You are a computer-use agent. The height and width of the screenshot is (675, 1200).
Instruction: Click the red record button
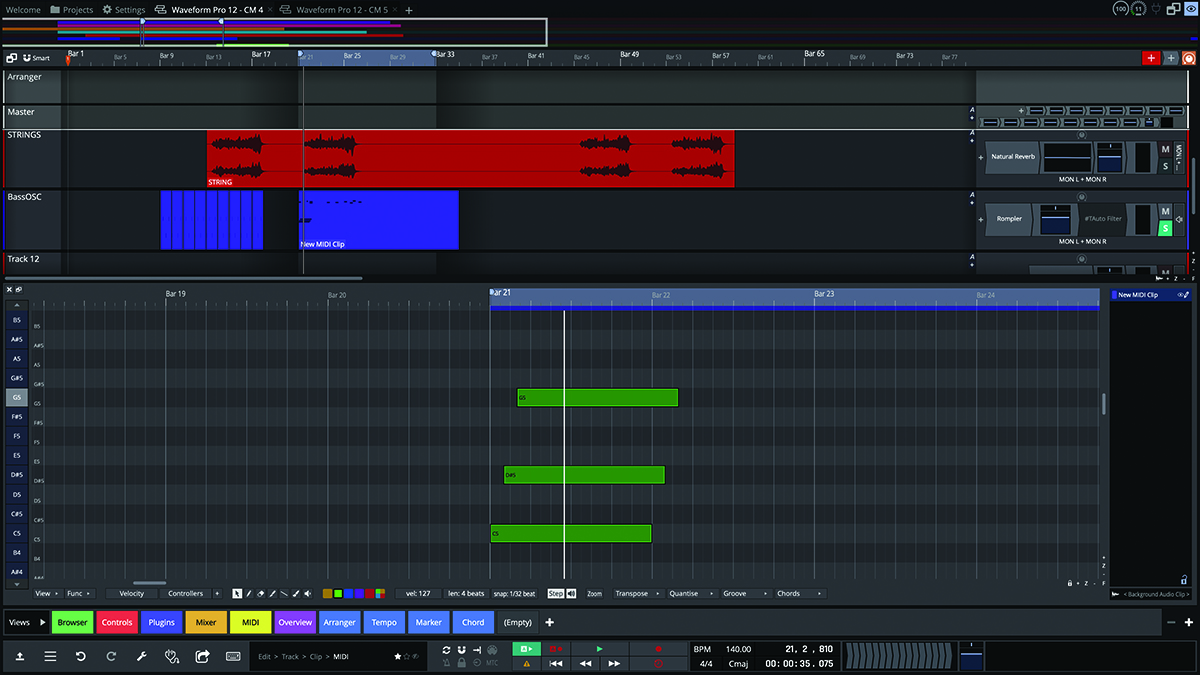pyautogui.click(x=658, y=649)
